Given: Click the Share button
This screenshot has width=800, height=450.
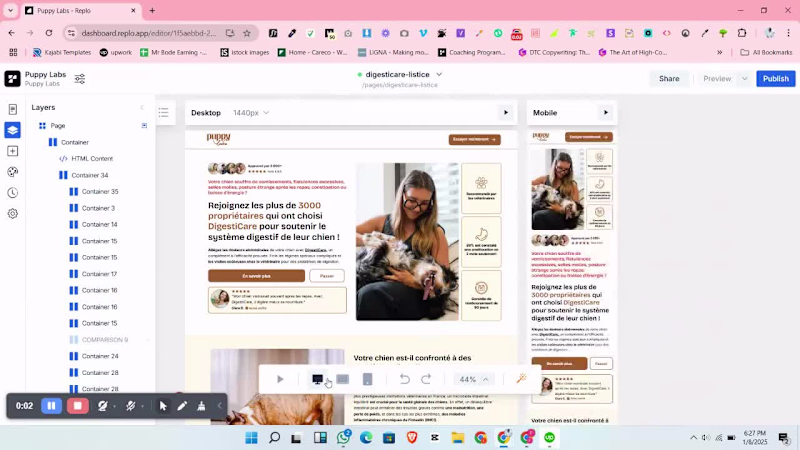Looking at the screenshot, I should [x=669, y=79].
